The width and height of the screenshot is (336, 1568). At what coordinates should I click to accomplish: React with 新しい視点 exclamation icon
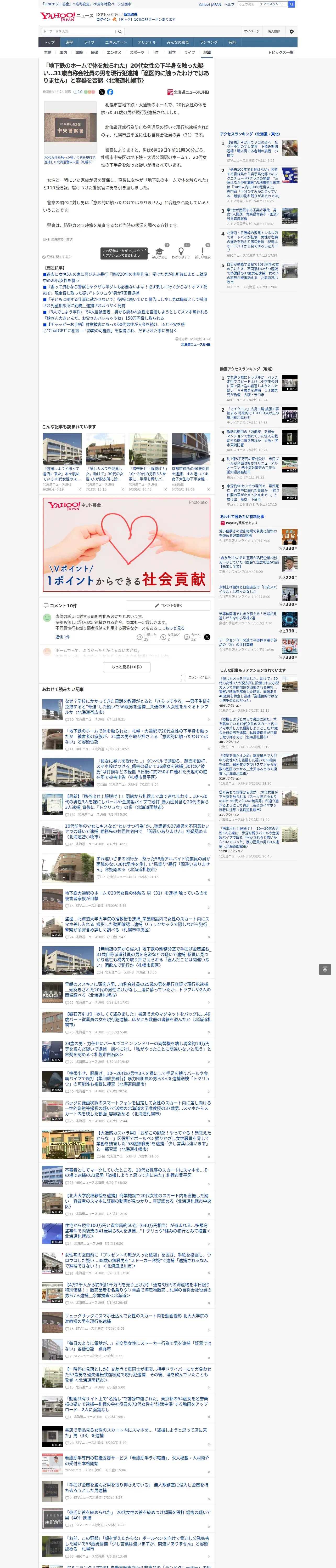point(203,251)
